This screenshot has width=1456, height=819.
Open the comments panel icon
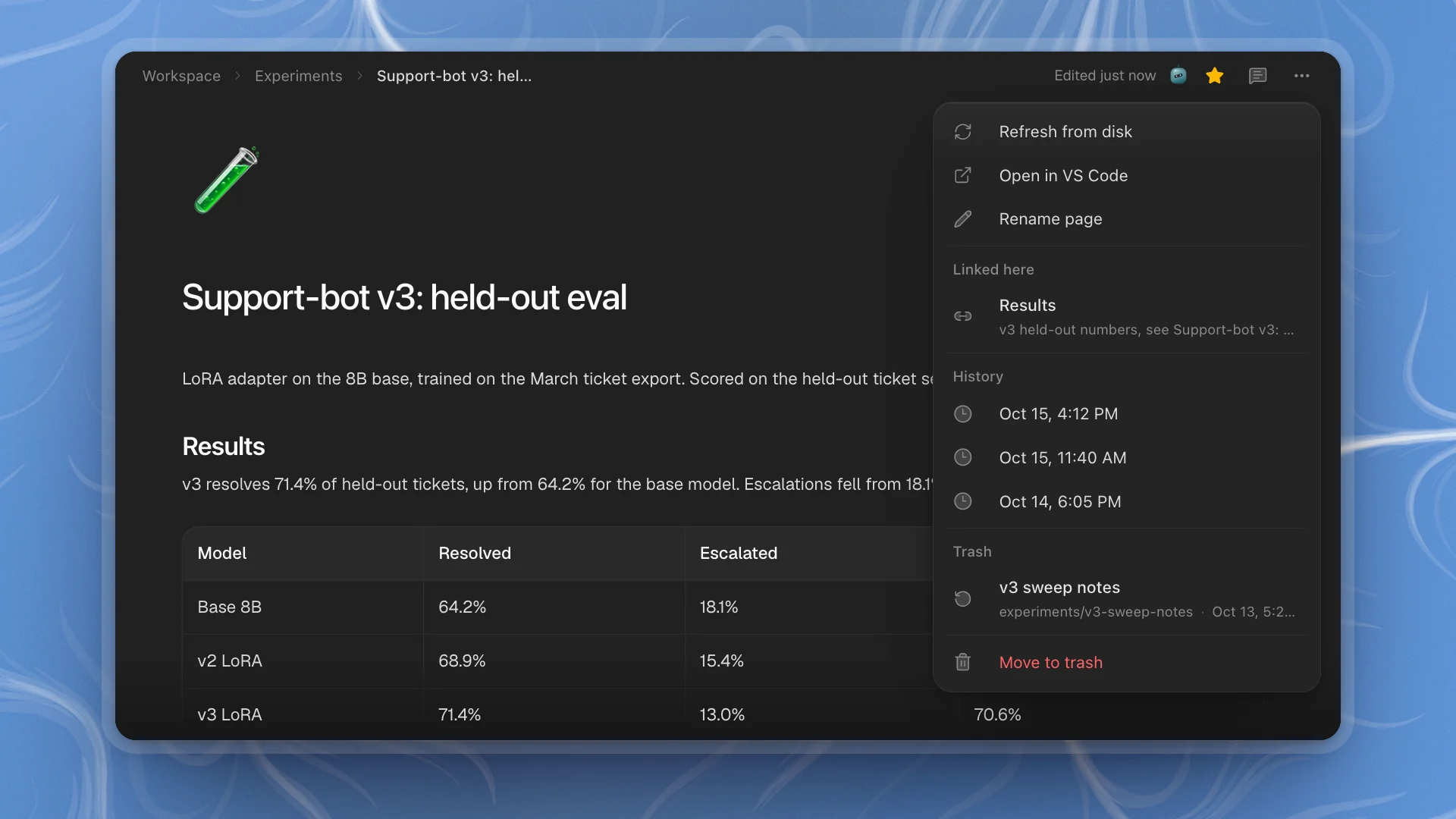coord(1257,76)
